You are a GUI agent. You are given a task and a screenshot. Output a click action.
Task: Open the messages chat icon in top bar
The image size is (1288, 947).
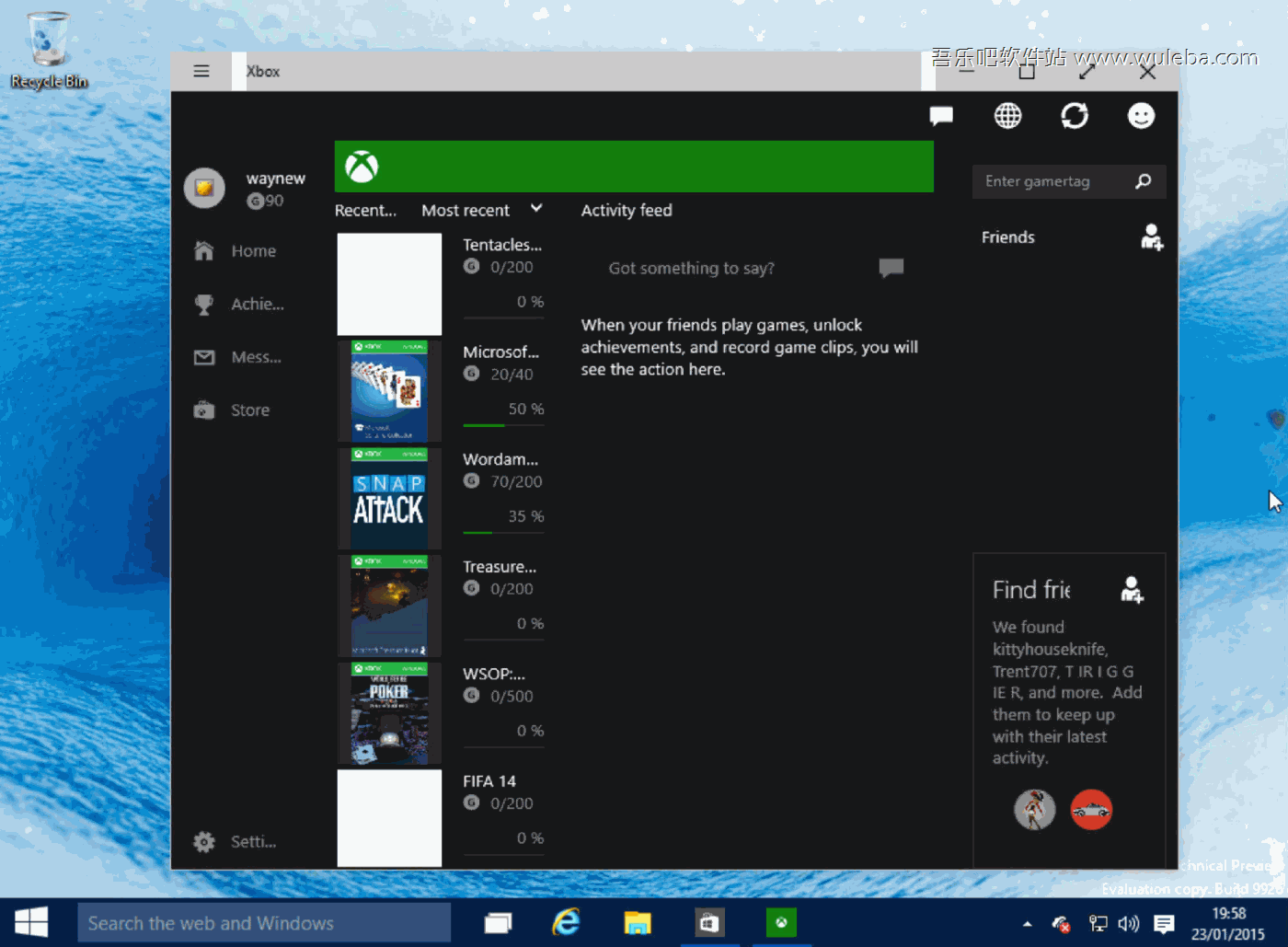(941, 116)
